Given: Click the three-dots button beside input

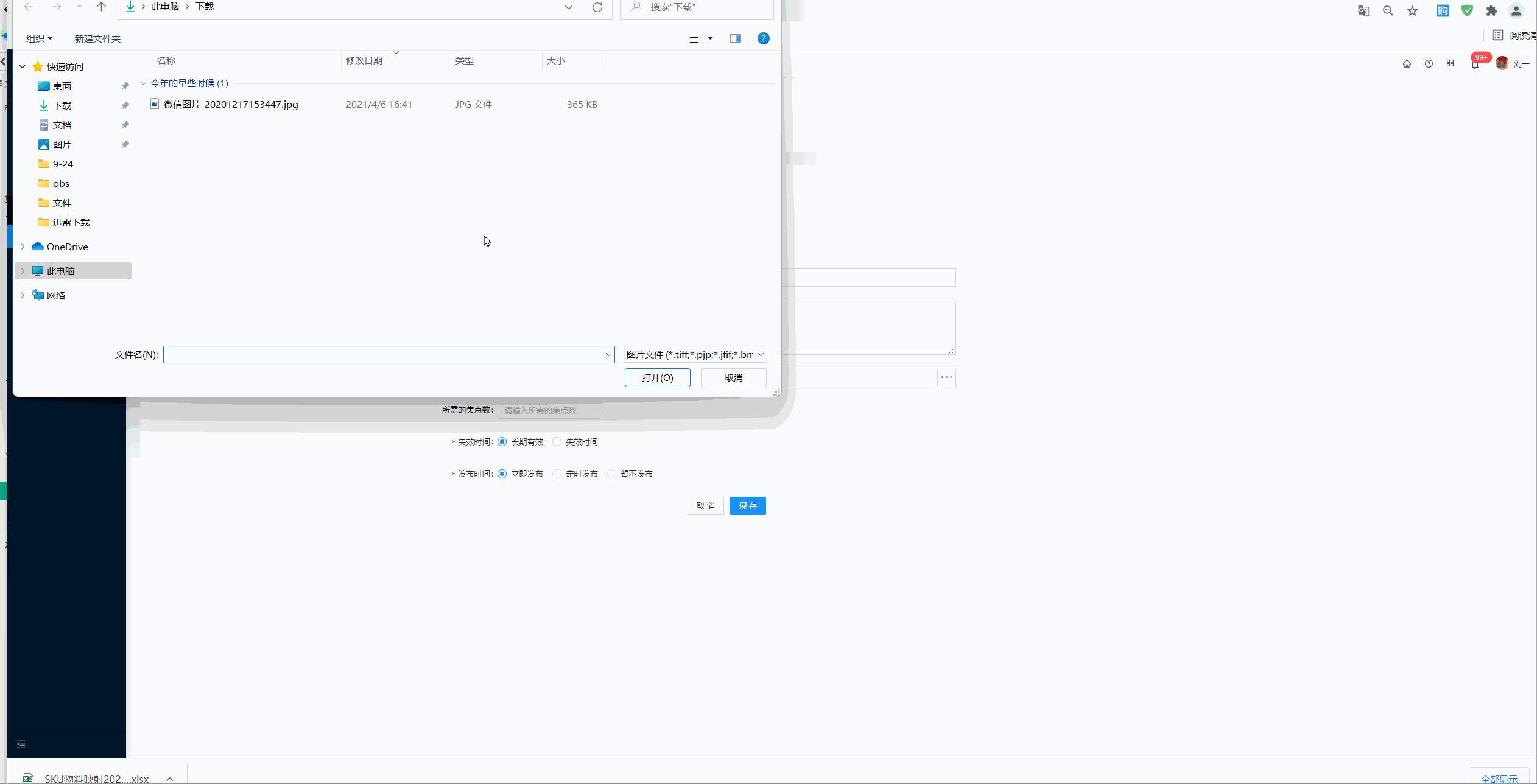Looking at the screenshot, I should pos(946,377).
